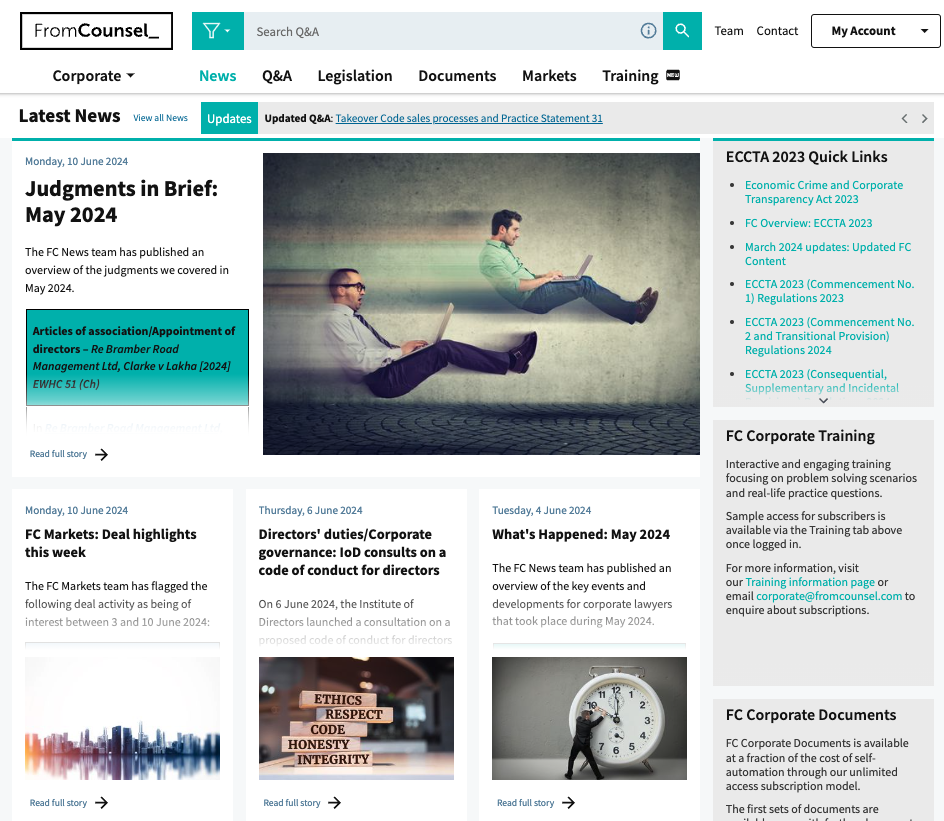Expand the ECCTA Quick Links list chevron
Screen dimensions: 944x821
823,400
